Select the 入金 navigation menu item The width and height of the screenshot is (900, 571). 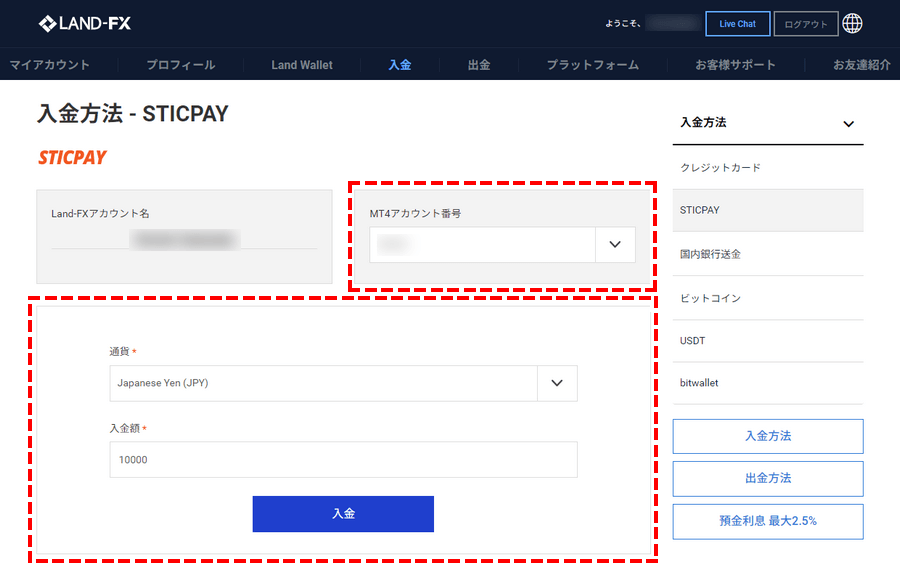[400, 65]
